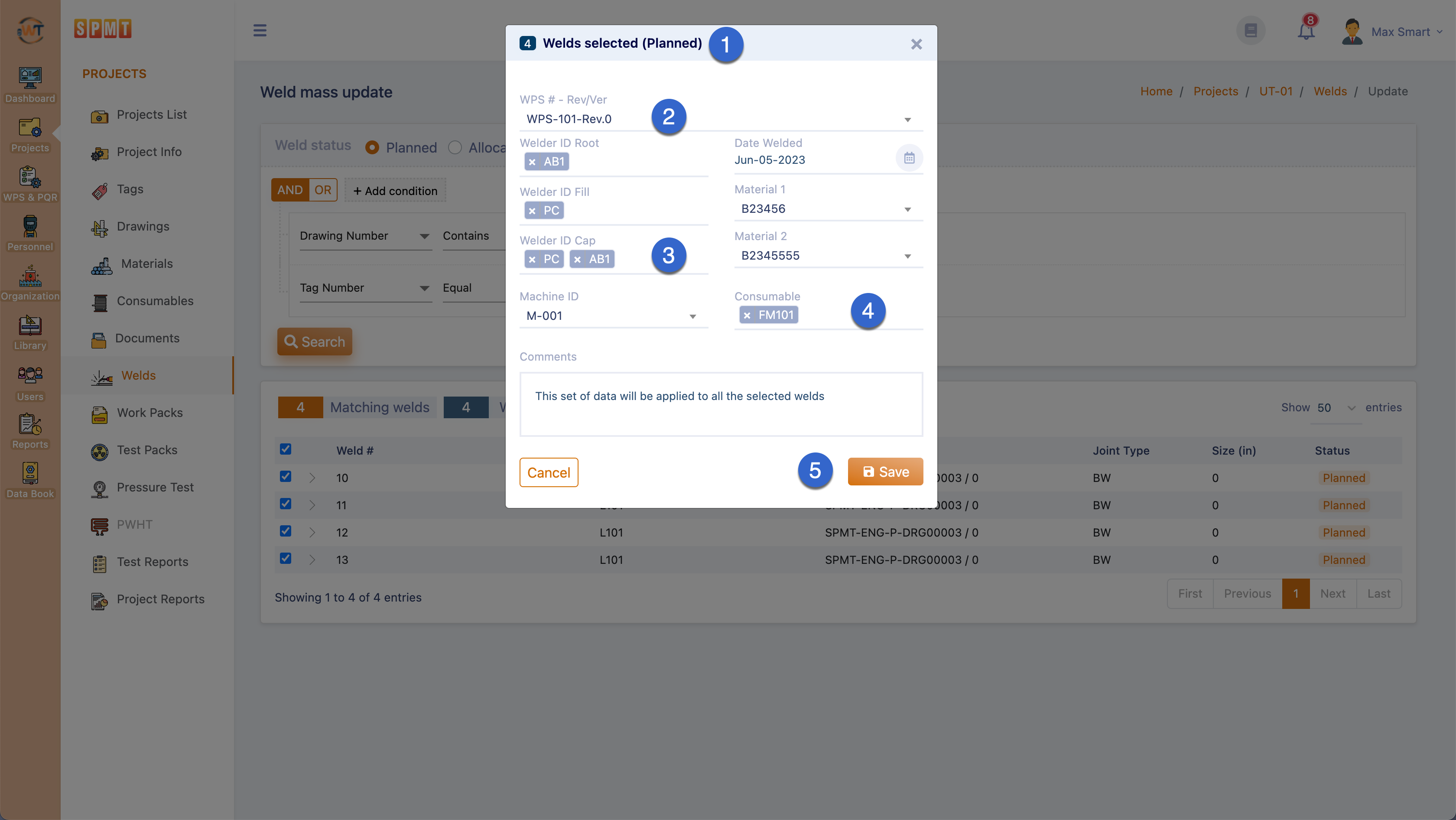Open the Library icon in left rail
The height and width of the screenshot is (820, 1456).
click(x=30, y=325)
